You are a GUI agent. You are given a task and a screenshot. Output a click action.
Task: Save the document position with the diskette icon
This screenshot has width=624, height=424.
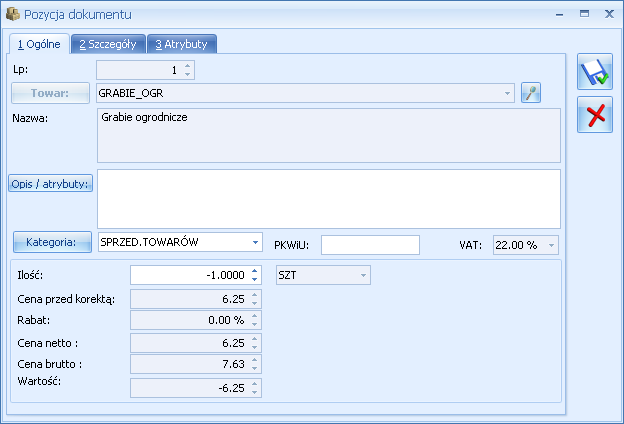(x=595, y=72)
